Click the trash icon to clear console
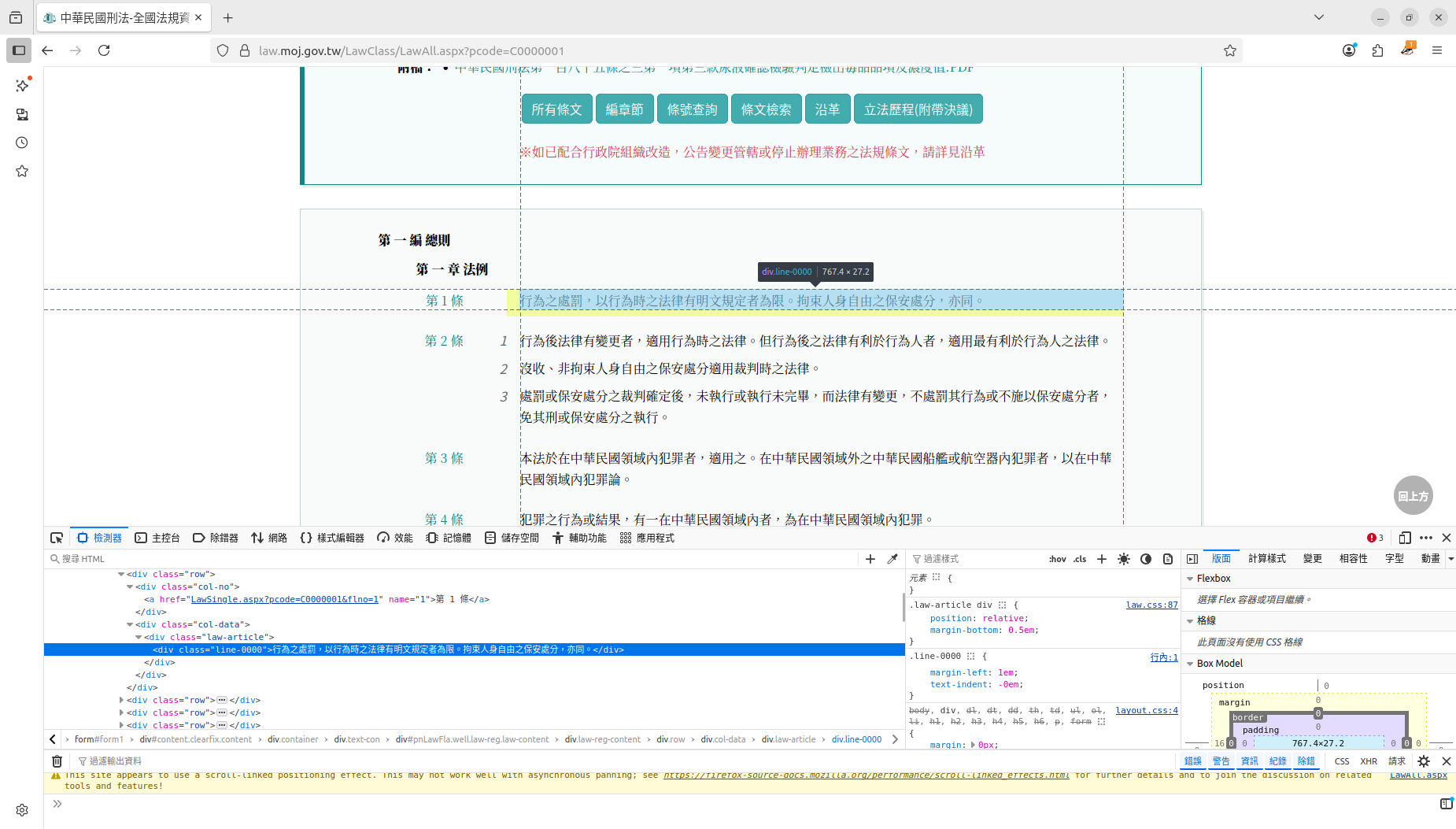1456x829 pixels. [x=57, y=761]
